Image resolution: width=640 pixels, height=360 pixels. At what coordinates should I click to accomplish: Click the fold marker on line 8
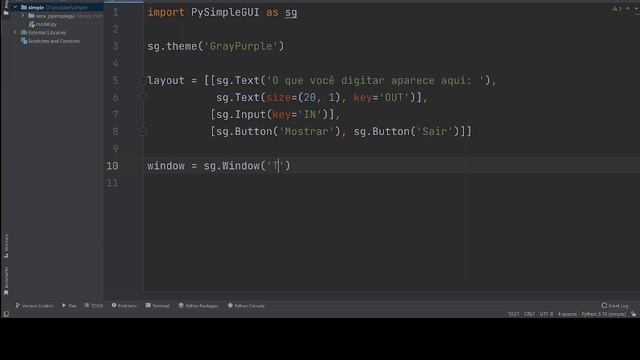[x=143, y=131]
